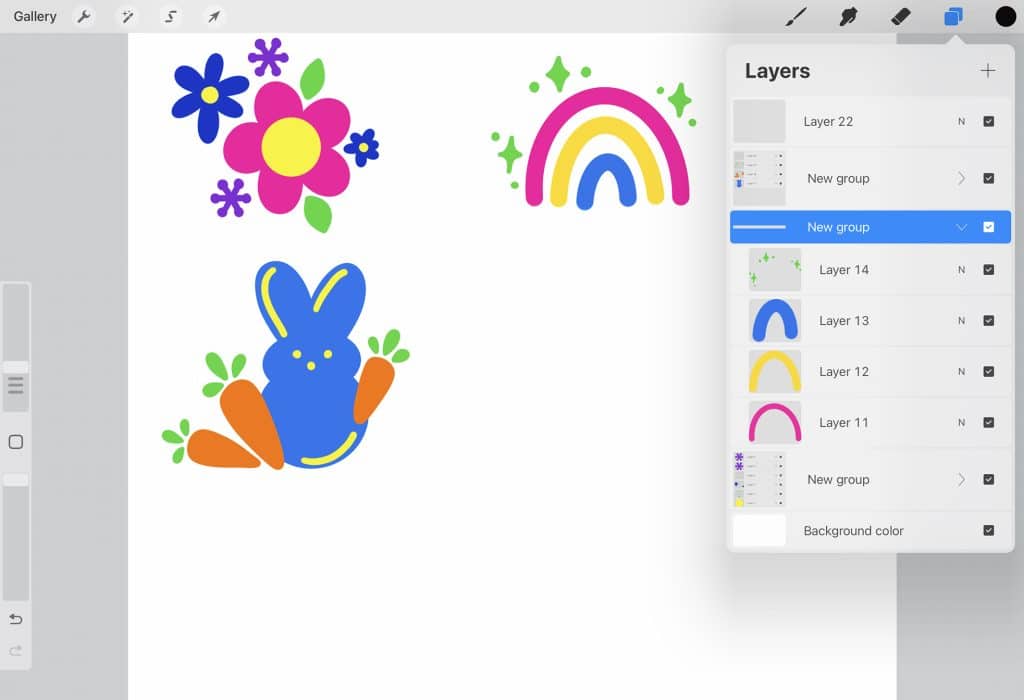Open the Actions wrench menu
The height and width of the screenshot is (700, 1024).
[x=84, y=16]
